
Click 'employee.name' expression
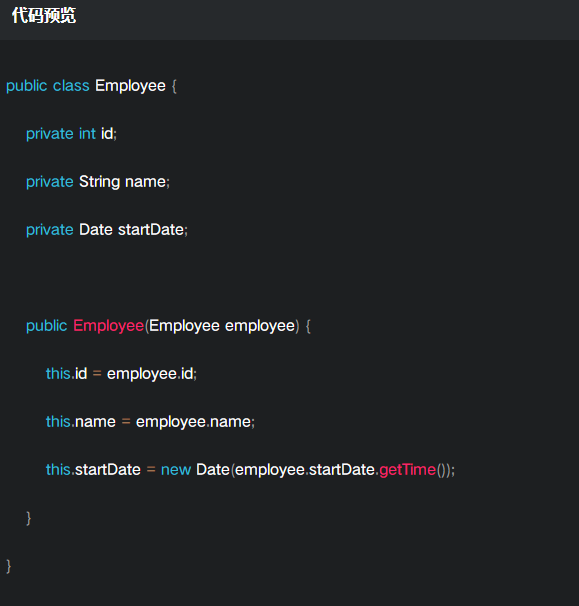pos(193,422)
